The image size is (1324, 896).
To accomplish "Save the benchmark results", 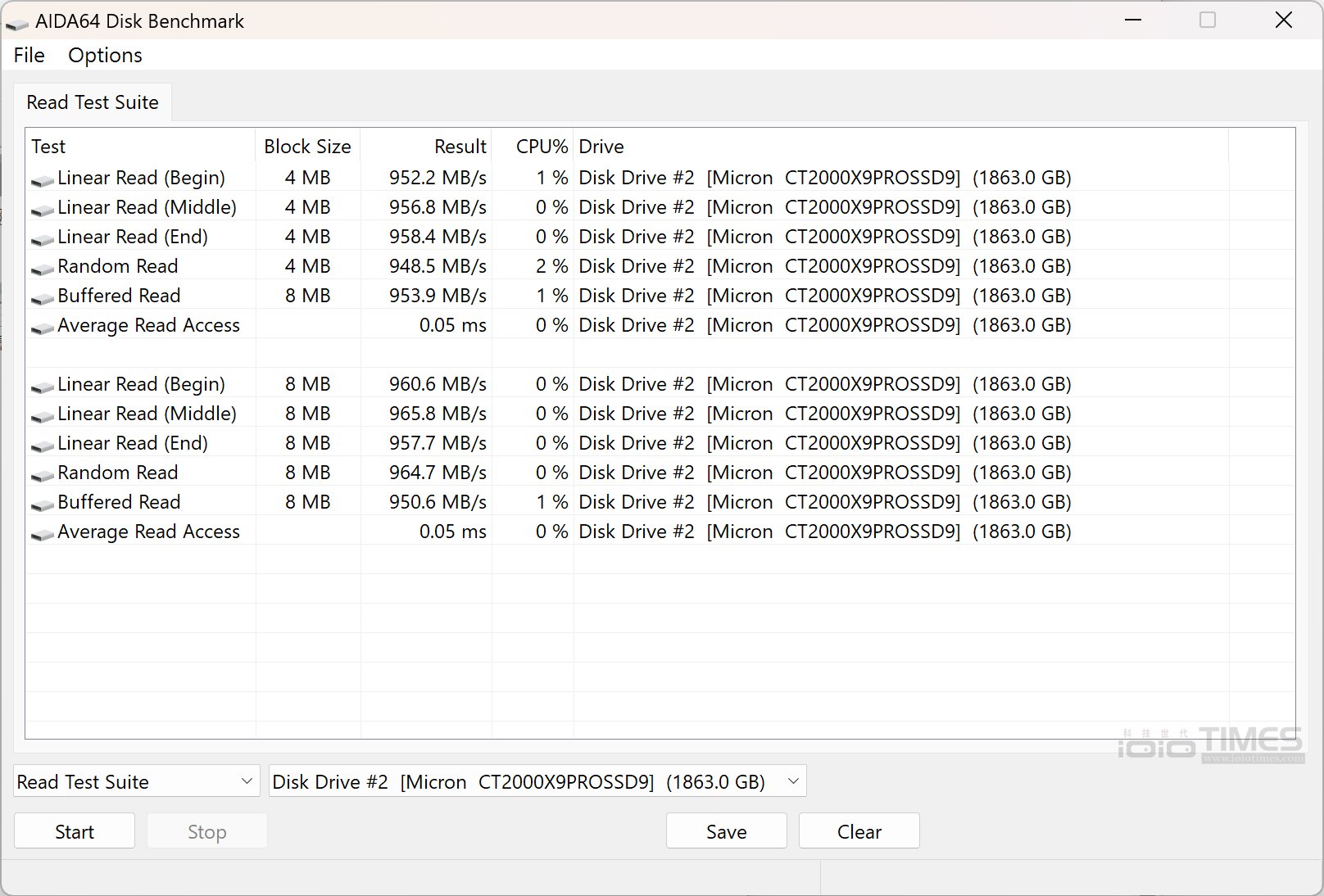I will pyautogui.click(x=727, y=831).
